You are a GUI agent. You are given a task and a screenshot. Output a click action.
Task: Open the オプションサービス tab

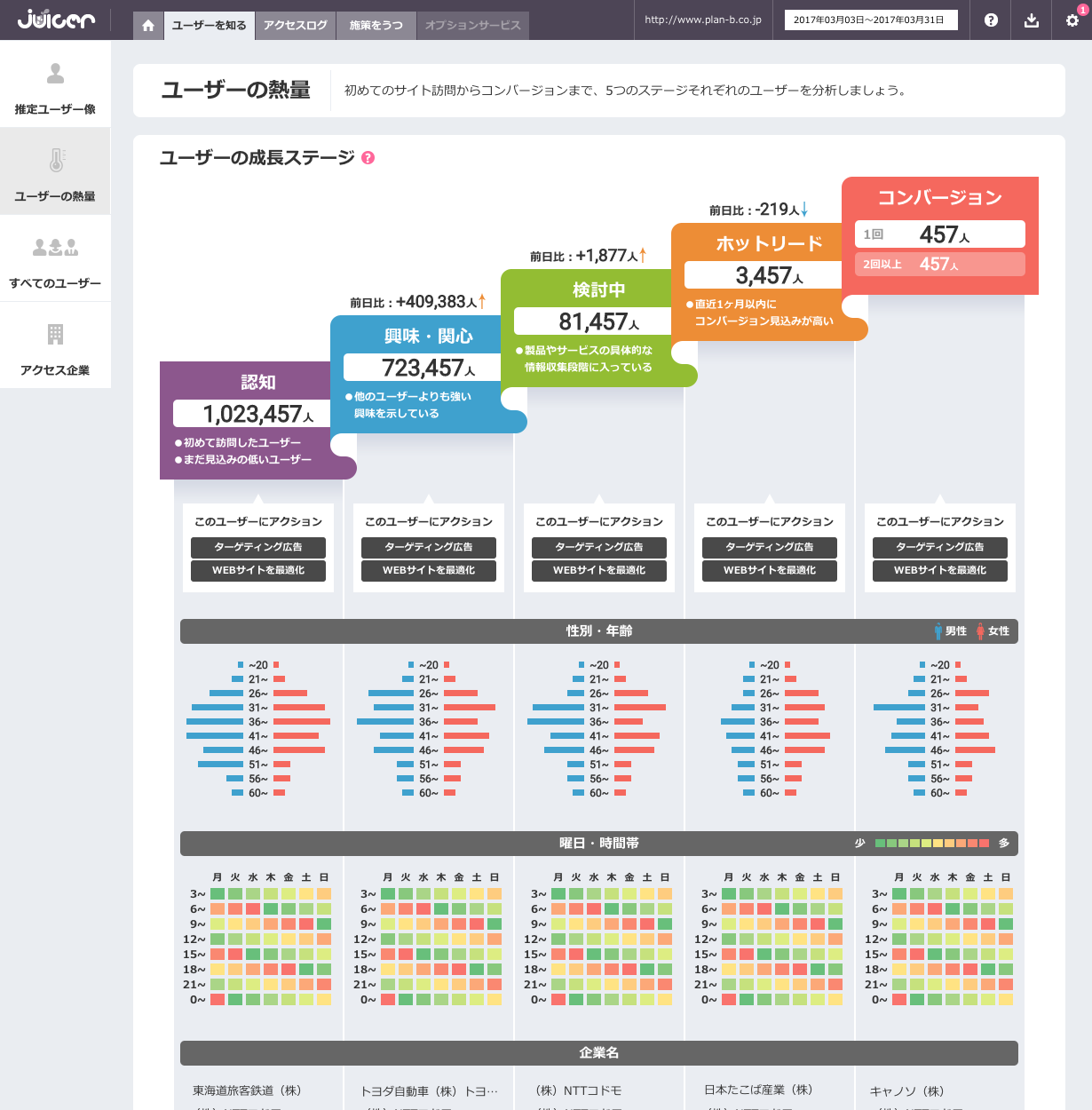tap(472, 26)
